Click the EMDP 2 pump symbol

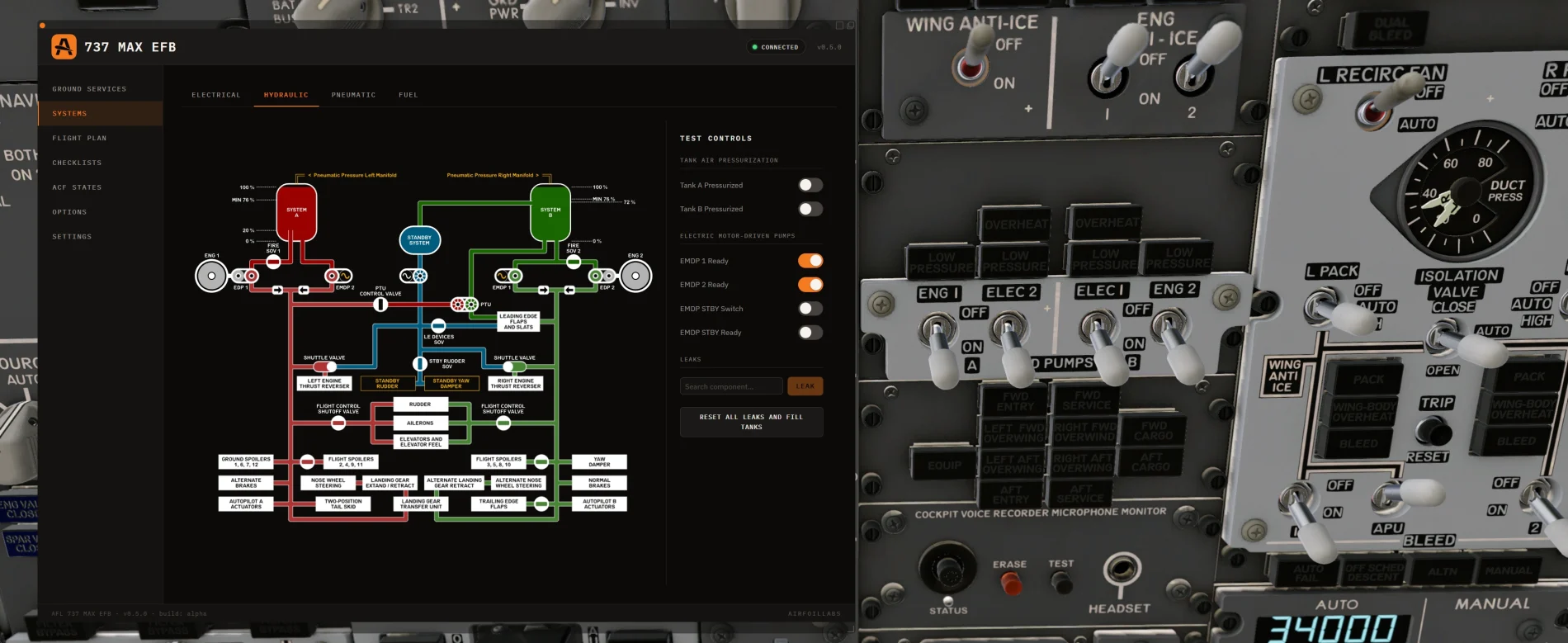[338, 276]
